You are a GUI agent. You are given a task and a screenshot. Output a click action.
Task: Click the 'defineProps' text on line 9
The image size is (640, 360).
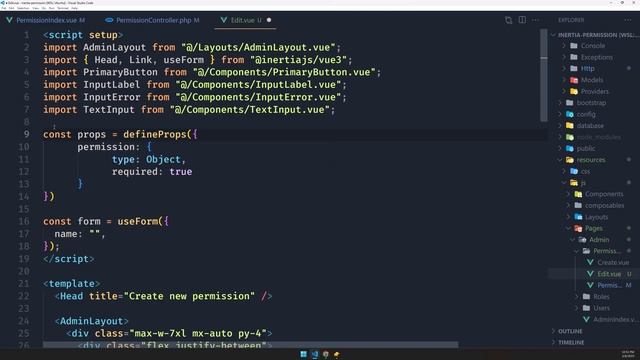point(155,135)
